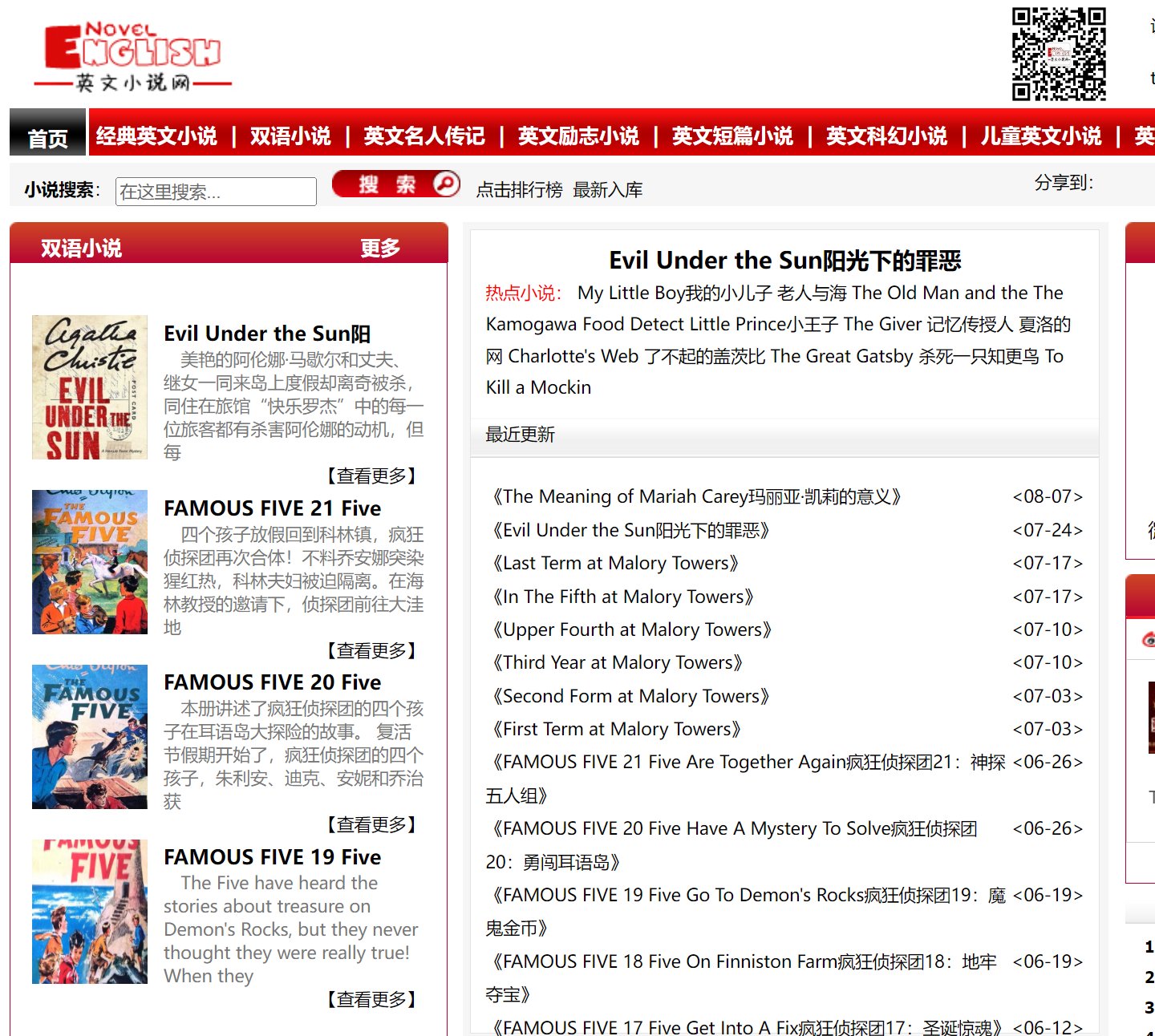Open the Famous Five 20 cover thumbnail
This screenshot has height=1036, width=1155.
(90, 737)
